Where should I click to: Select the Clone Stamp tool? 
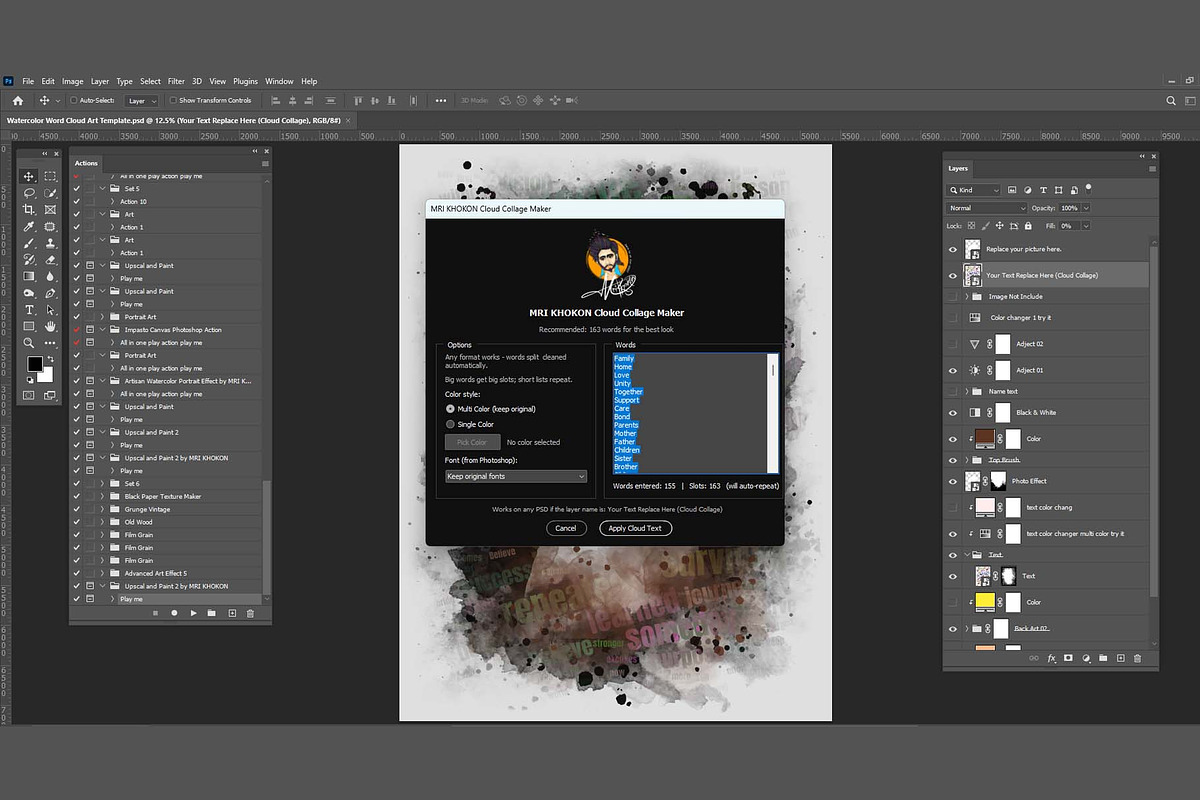tap(50, 243)
